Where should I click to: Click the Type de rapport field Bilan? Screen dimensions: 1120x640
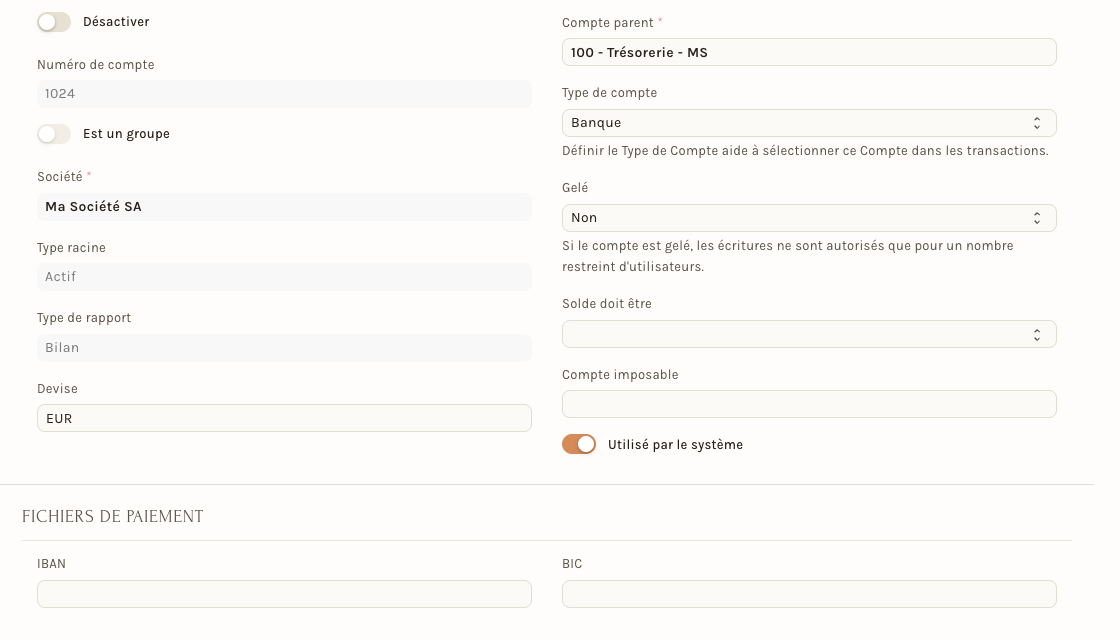click(x=284, y=348)
